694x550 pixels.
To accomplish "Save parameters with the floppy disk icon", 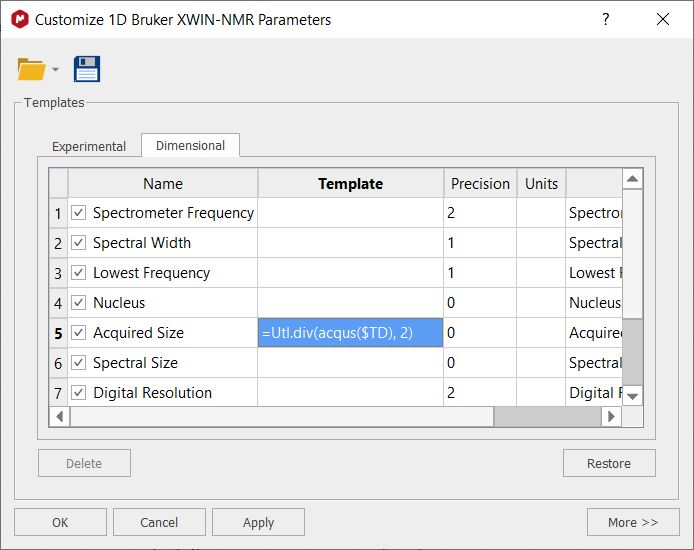I will tap(87, 69).
